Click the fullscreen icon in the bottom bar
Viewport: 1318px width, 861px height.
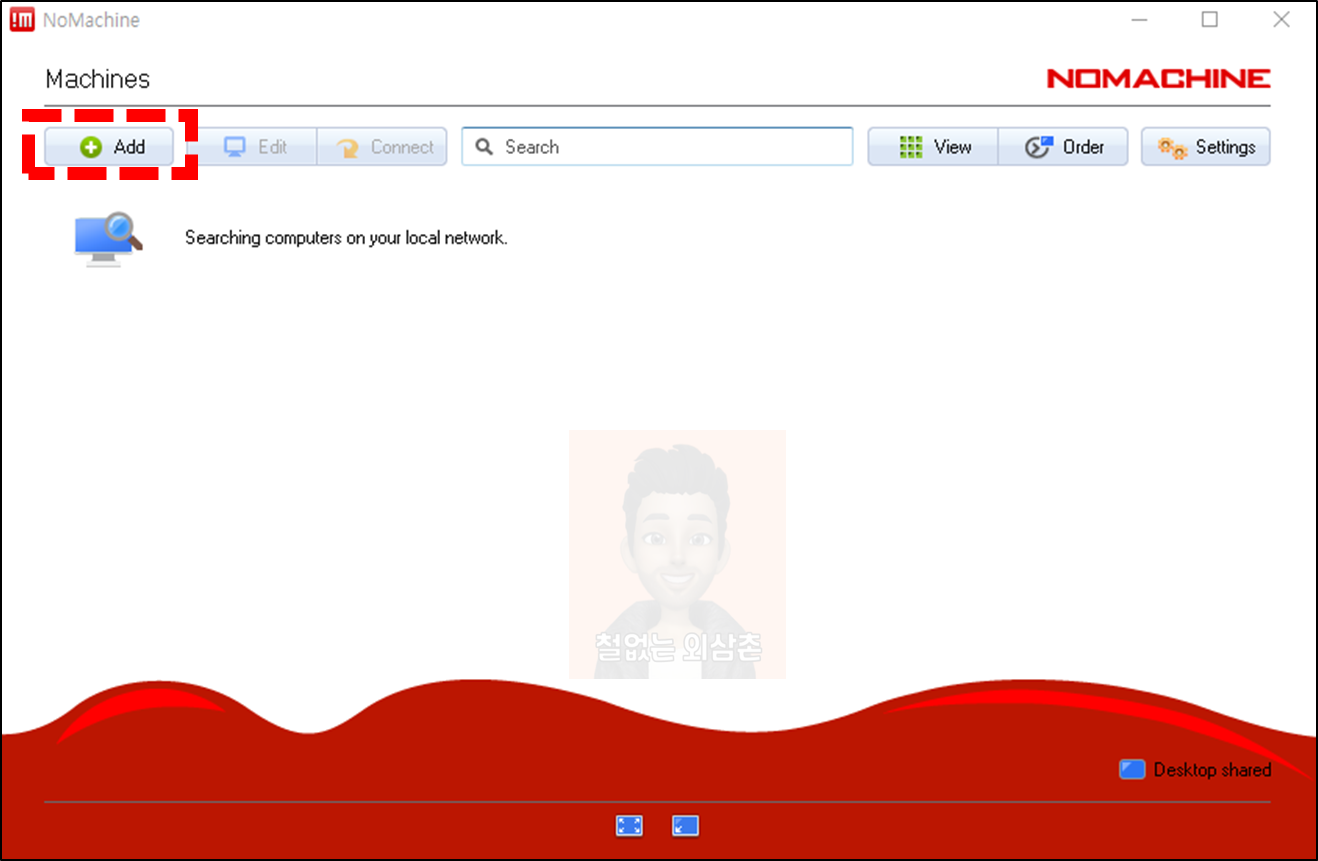pos(629,826)
